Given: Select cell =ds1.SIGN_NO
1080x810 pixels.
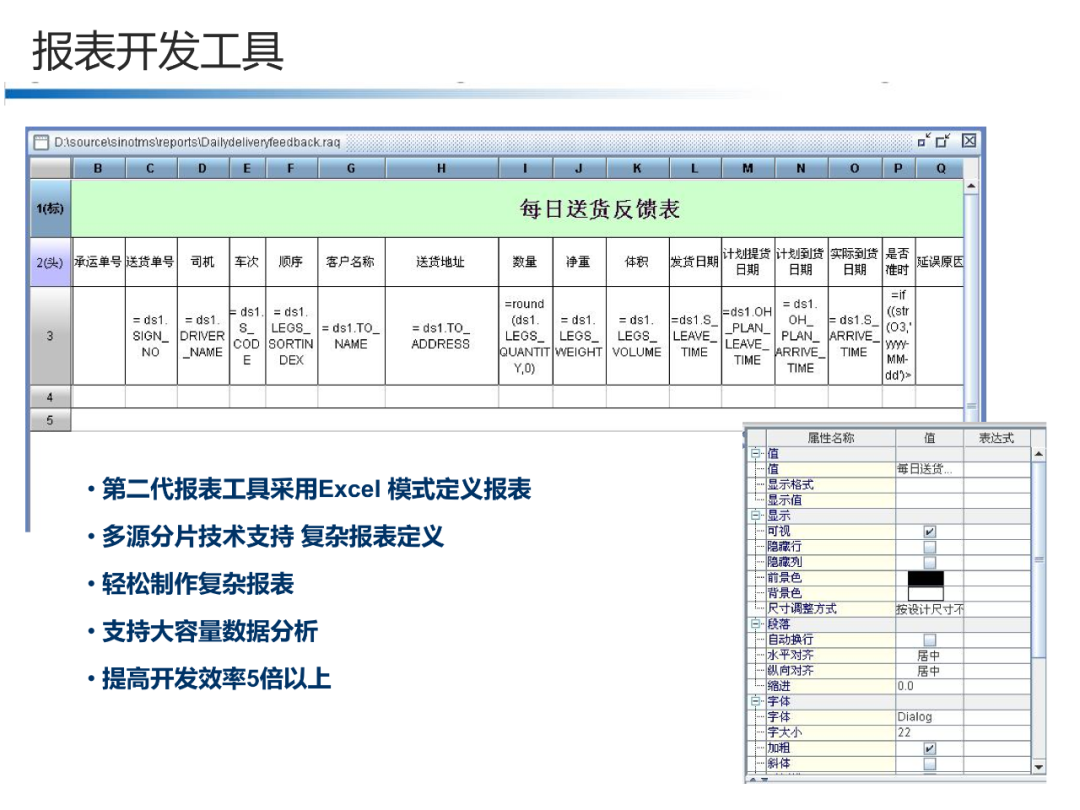Looking at the screenshot, I should coord(151,336).
